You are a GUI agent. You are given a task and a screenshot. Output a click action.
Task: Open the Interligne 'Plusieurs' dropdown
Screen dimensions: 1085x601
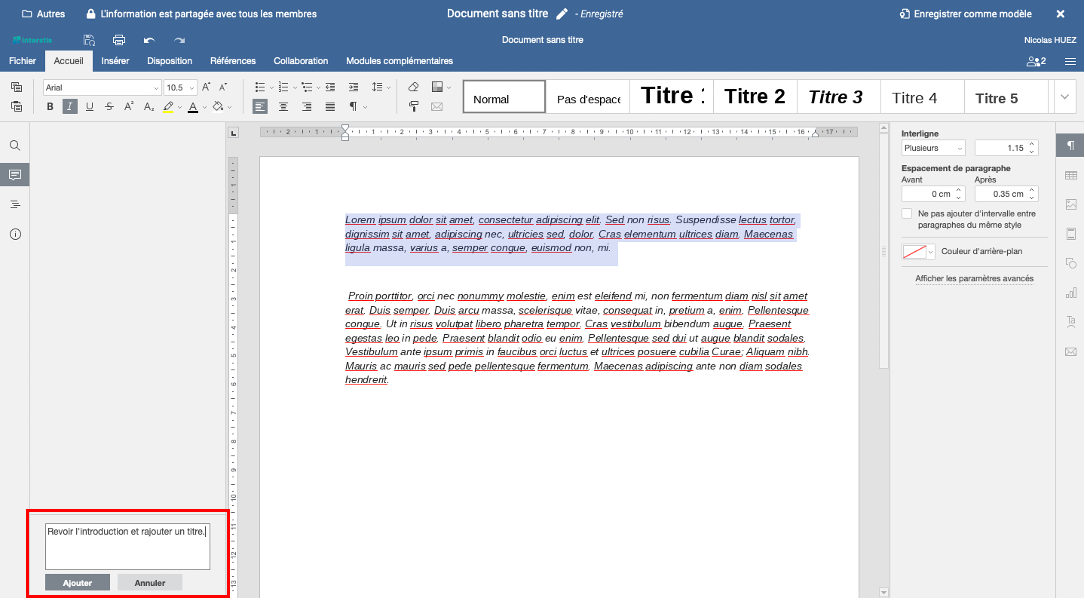tap(933, 148)
